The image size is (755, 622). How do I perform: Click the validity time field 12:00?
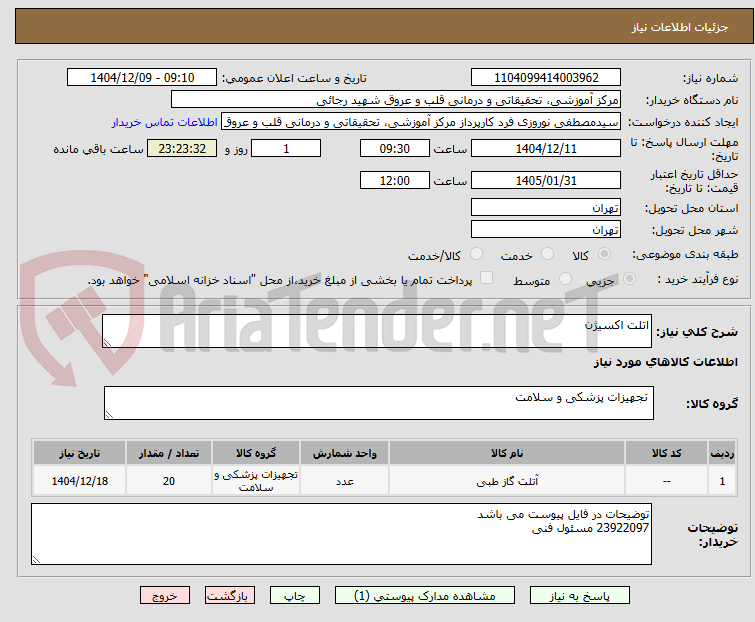(x=394, y=181)
